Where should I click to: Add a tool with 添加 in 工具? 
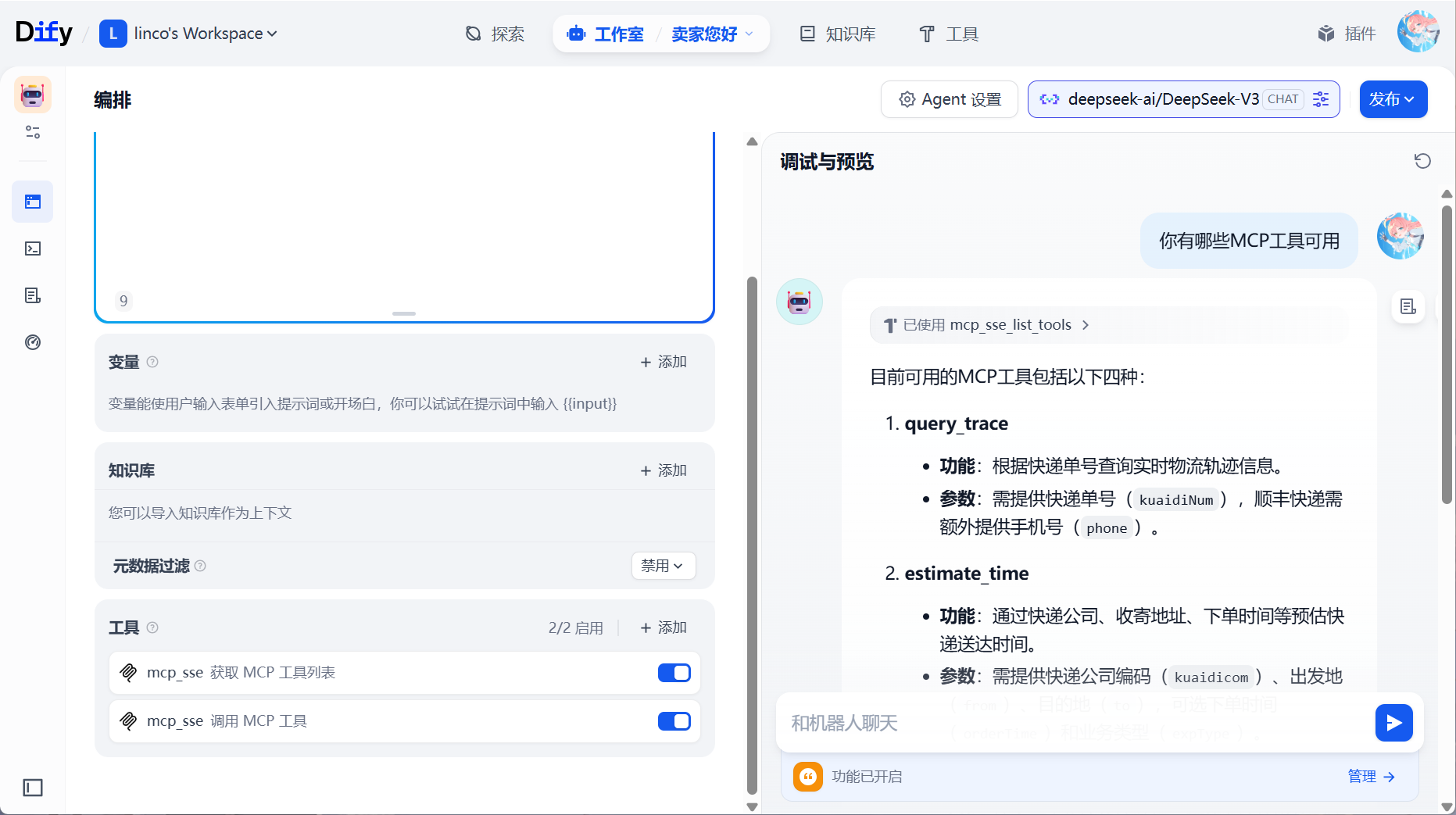[664, 627]
